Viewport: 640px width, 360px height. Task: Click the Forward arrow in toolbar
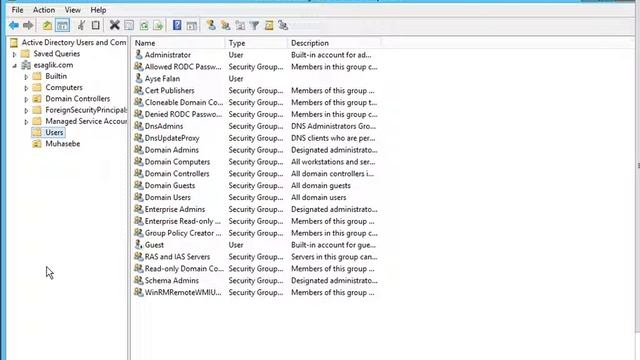coord(28,26)
